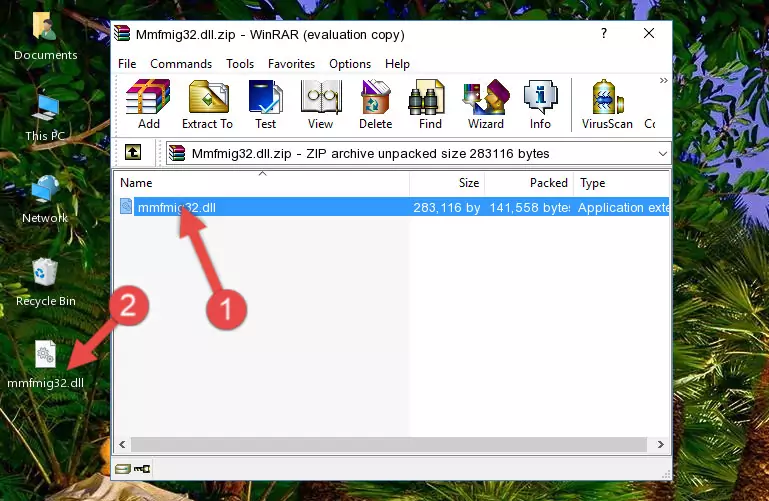This screenshot has width=769, height=501.
Task: Select the Network desktop icon
Action: point(45,200)
